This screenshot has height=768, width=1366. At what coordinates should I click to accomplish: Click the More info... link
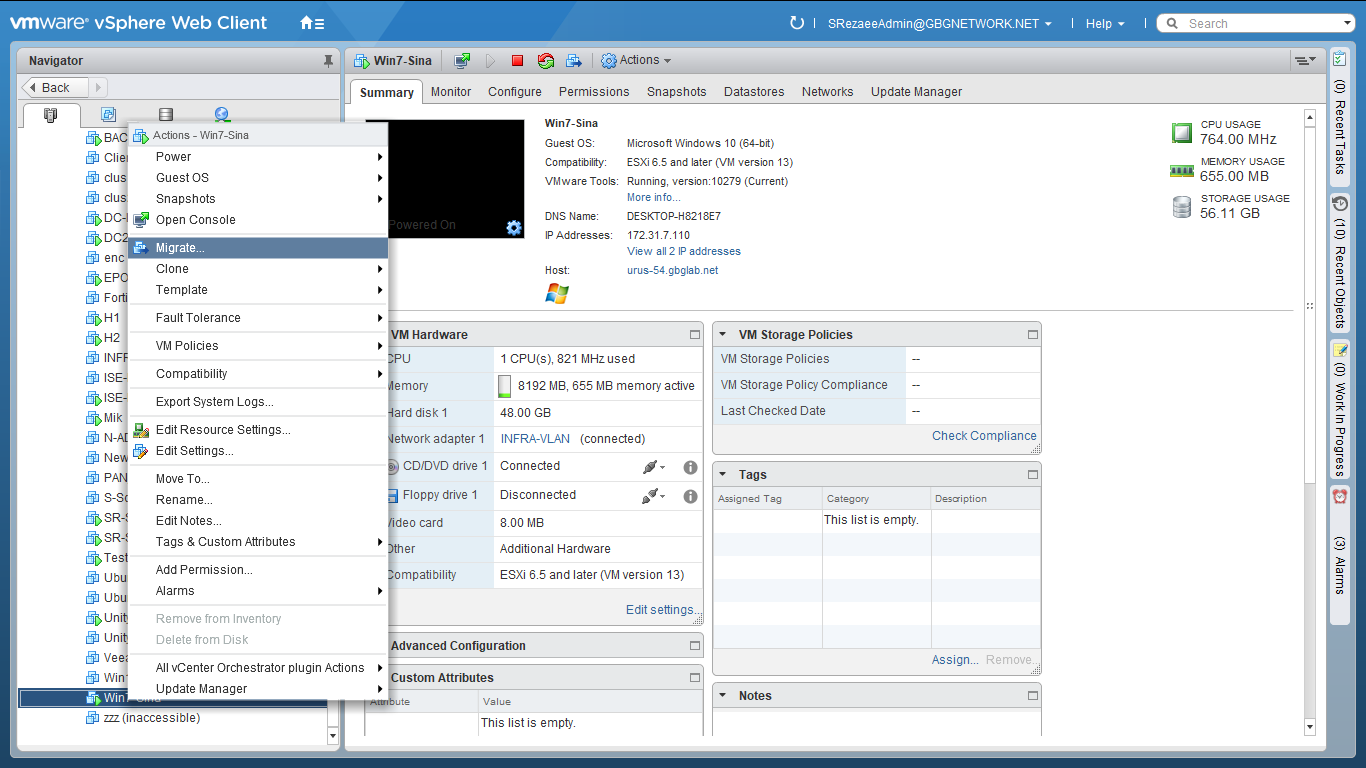tap(653, 197)
